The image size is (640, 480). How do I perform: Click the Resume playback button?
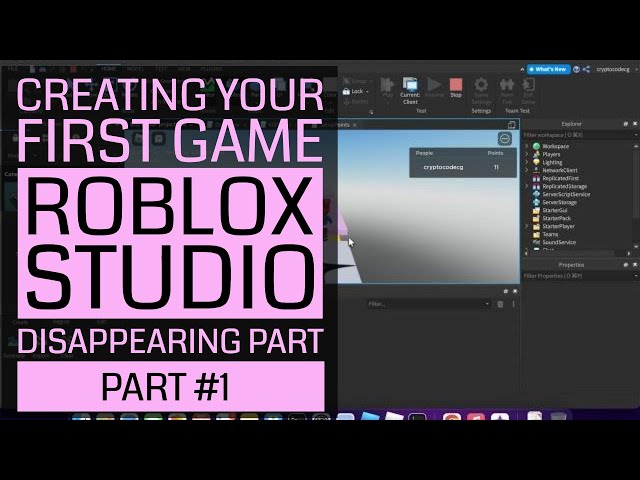pyautogui.click(x=434, y=88)
